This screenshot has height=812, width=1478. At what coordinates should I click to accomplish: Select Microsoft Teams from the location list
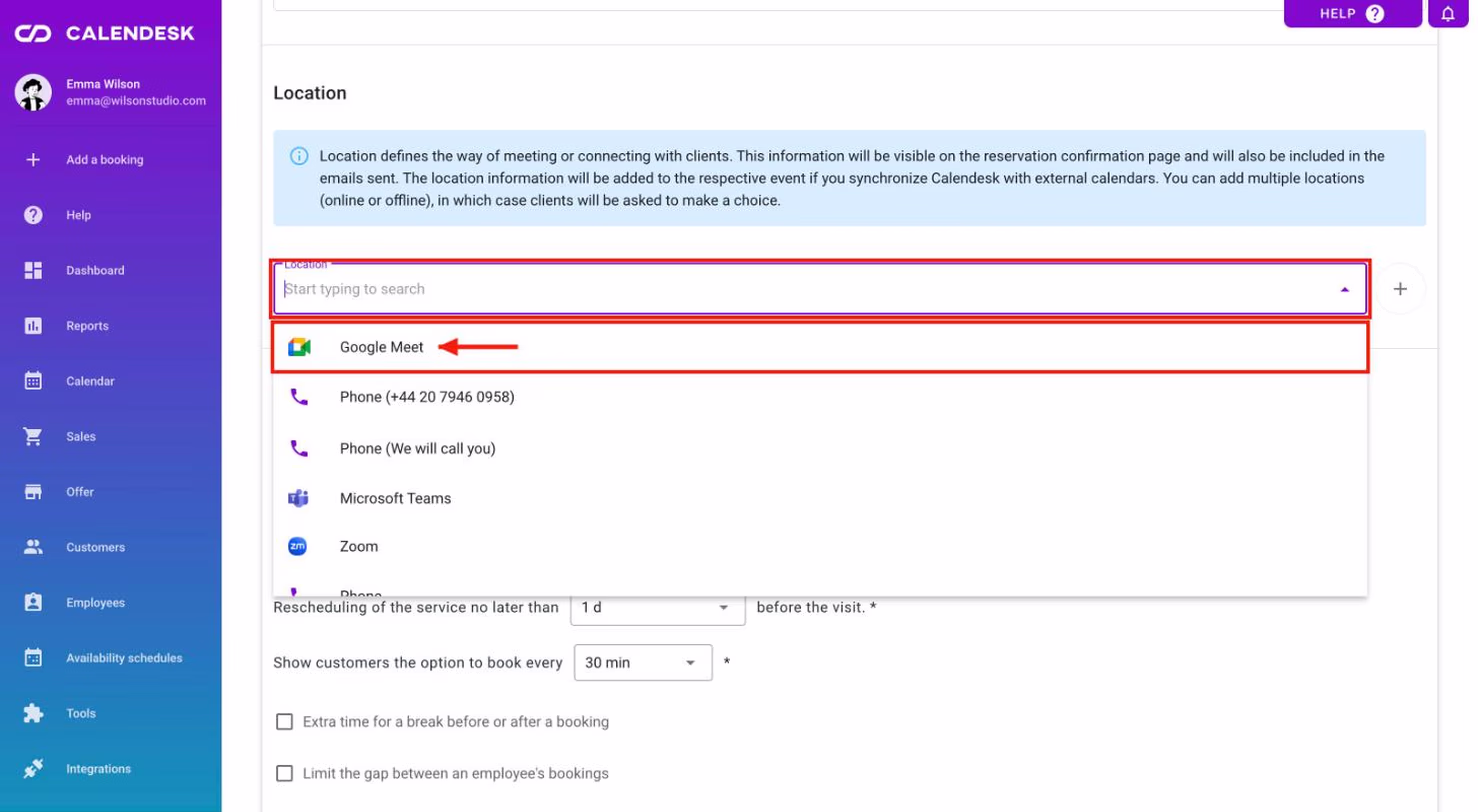[x=820, y=498]
